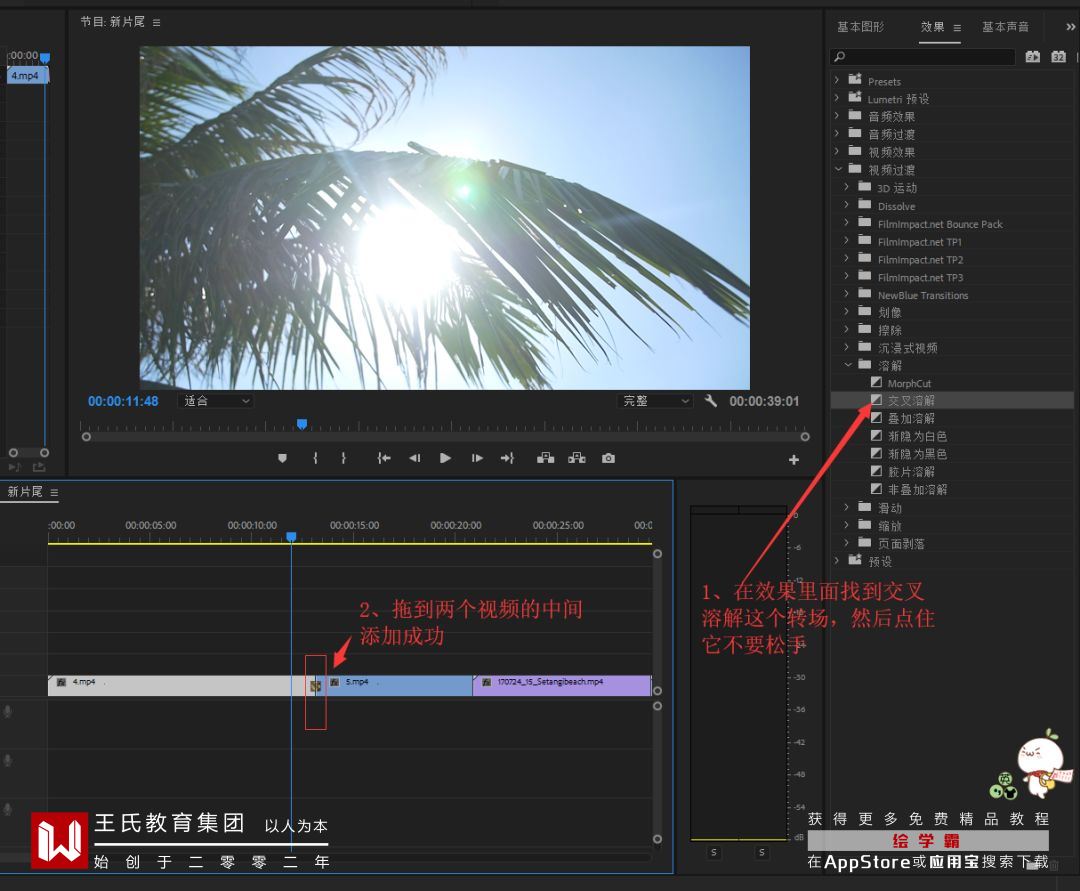Expand the 视频效果 folder

837,151
